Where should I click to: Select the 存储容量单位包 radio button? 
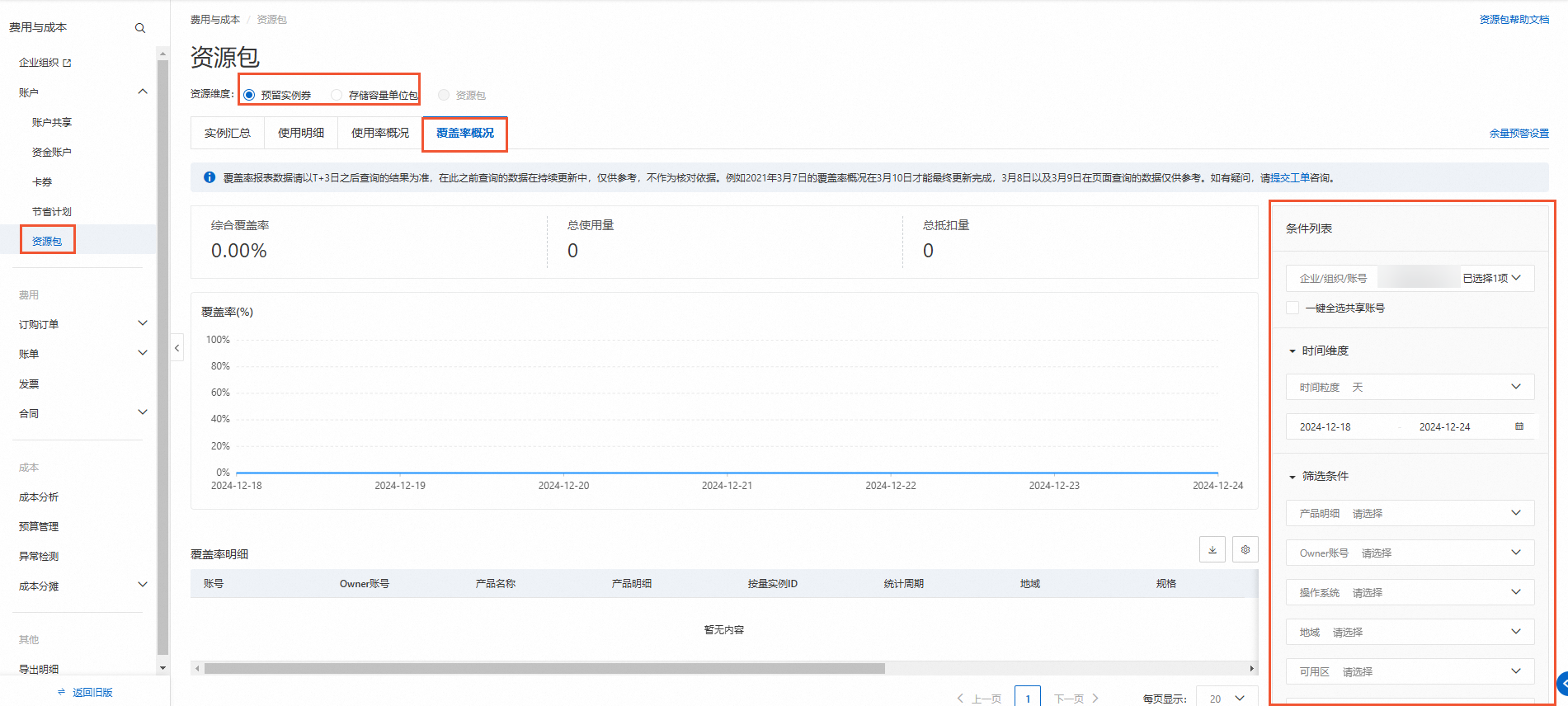337,95
